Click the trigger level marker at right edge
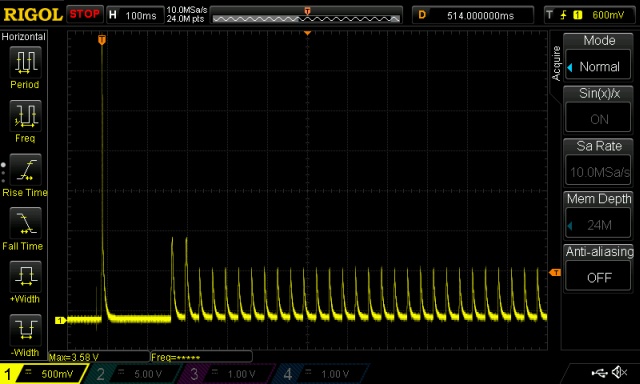The image size is (640, 384). point(555,272)
